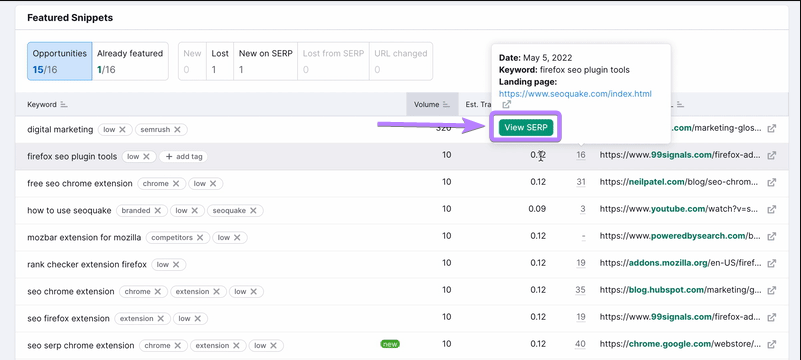Select keyword 'how to use seoquake'
Viewport: 801px width, 360px height.
[69, 210]
